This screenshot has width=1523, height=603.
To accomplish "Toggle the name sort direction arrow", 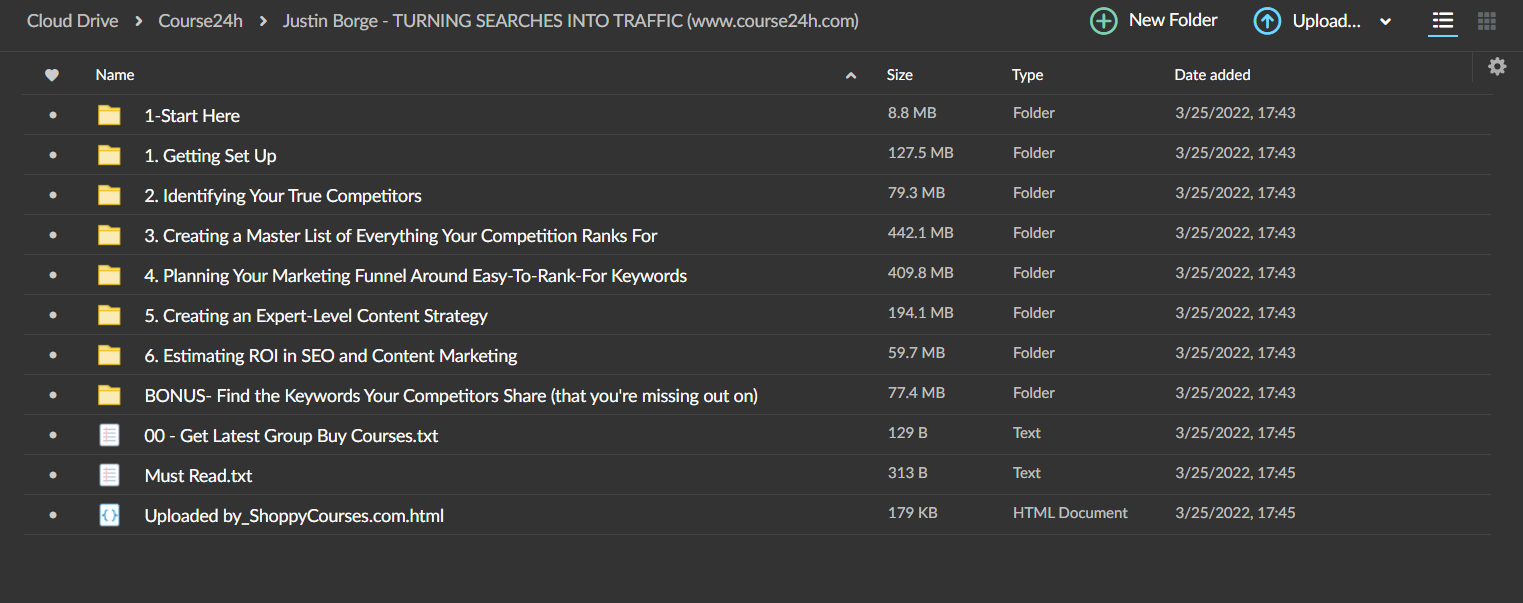I will (x=851, y=75).
